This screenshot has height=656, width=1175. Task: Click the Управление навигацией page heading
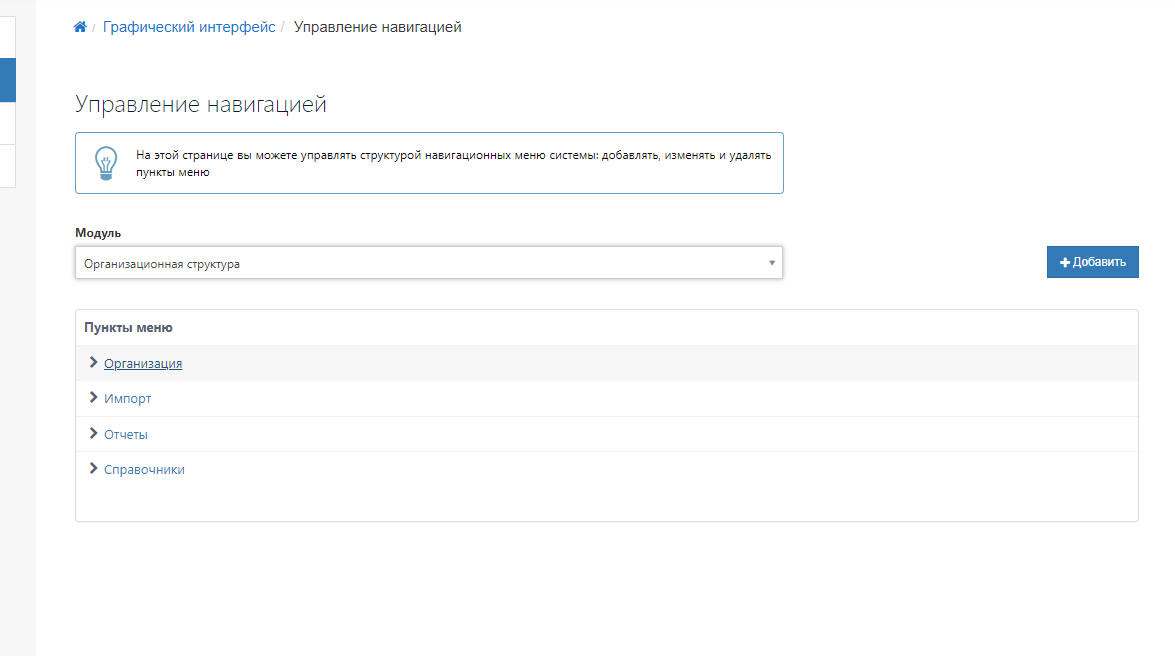click(201, 105)
